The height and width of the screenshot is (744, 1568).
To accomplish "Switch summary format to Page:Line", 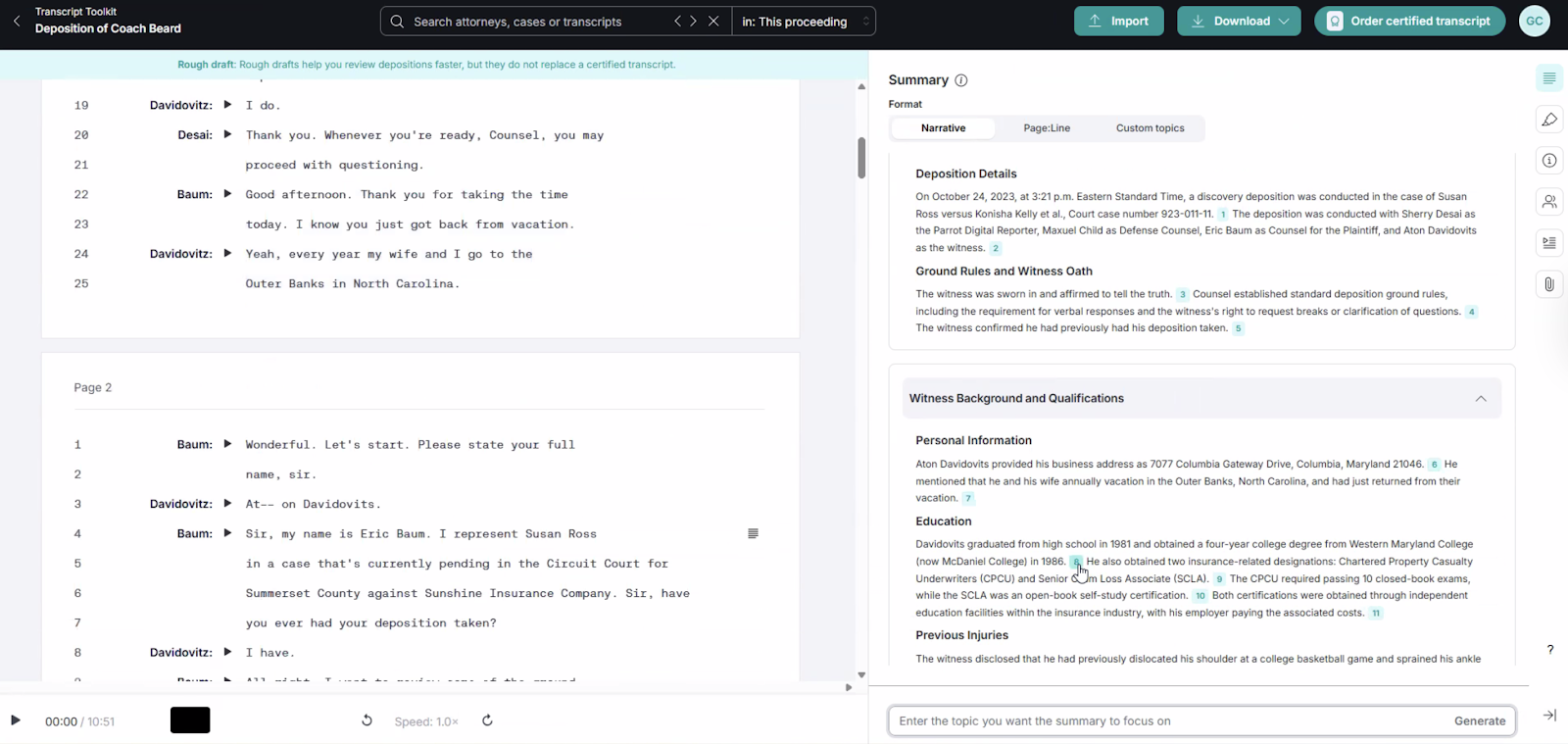I will (1046, 128).
